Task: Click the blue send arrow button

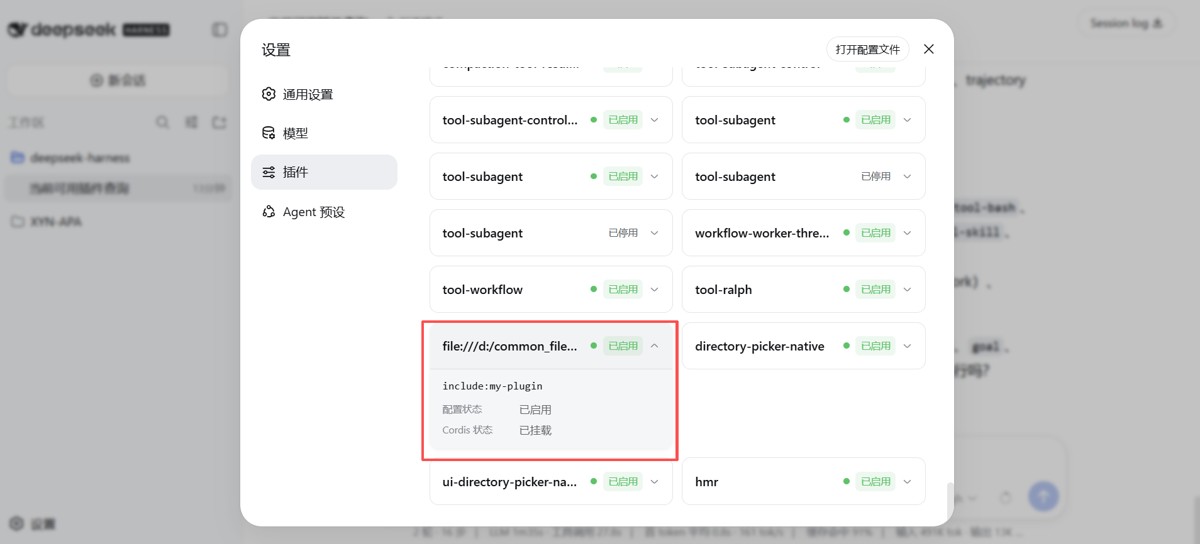Action: [x=1043, y=496]
